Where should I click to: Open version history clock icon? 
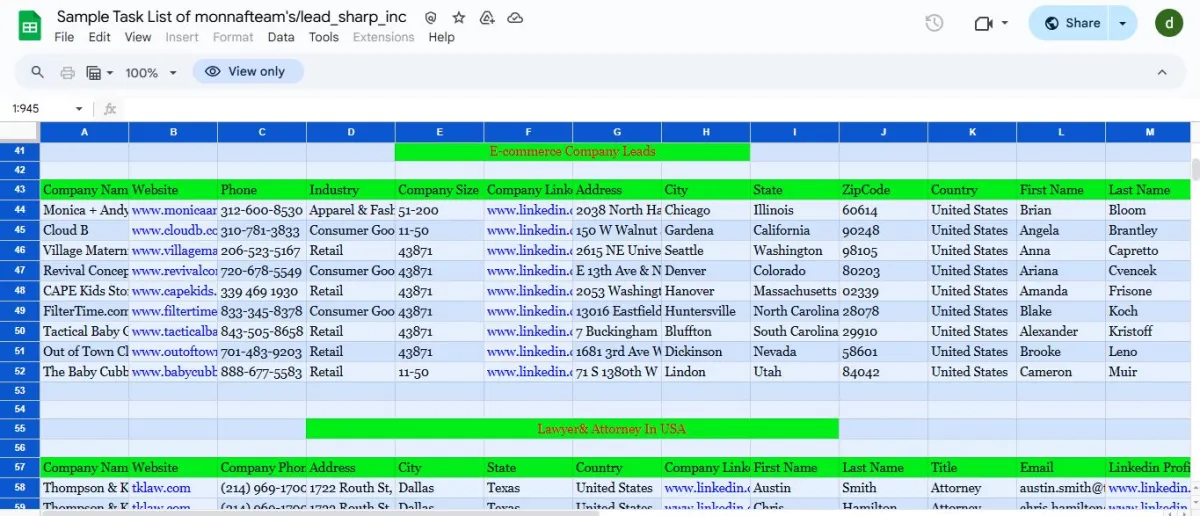(x=934, y=23)
